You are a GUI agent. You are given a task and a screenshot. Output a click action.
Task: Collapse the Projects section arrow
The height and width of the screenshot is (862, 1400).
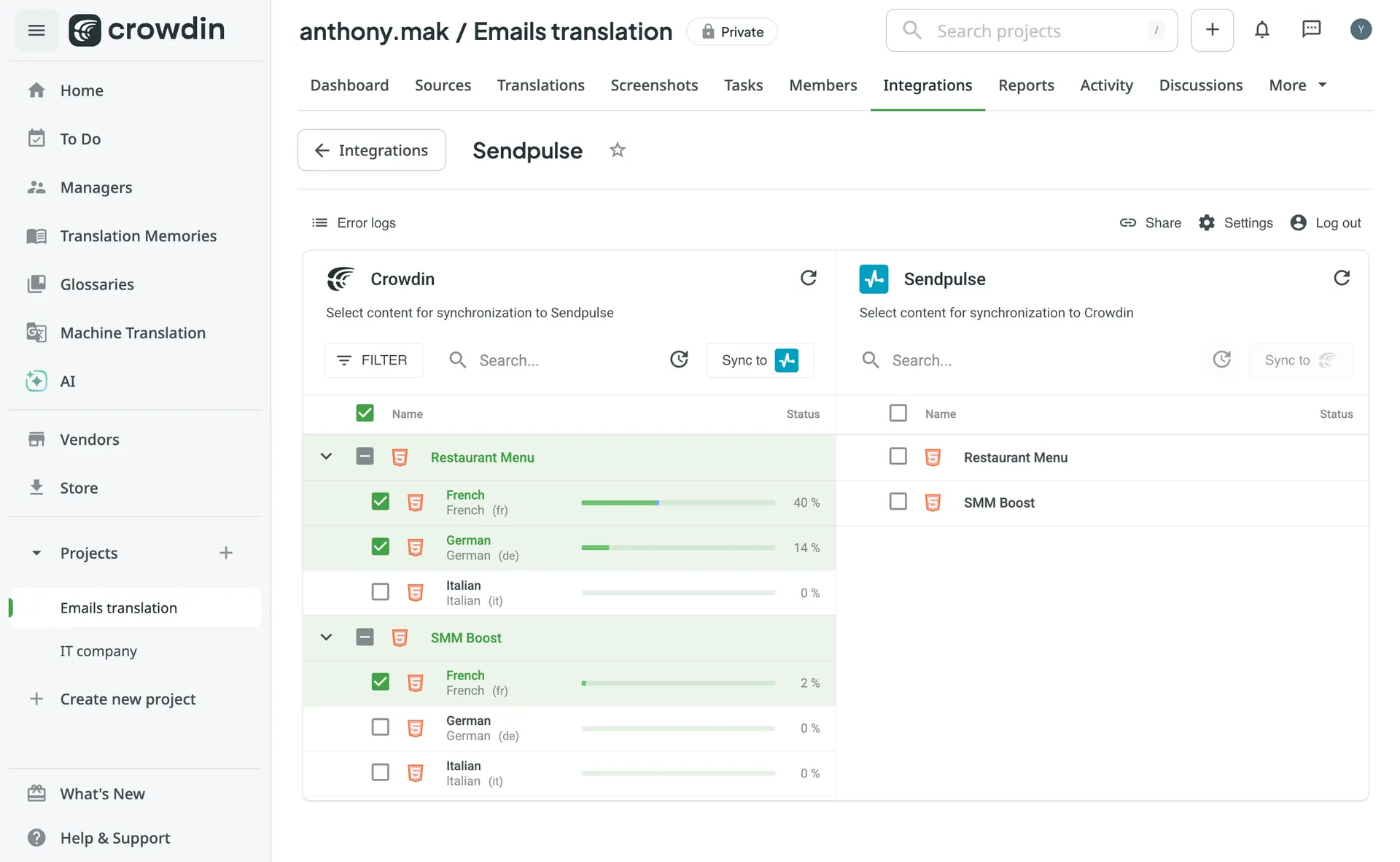[x=36, y=553]
